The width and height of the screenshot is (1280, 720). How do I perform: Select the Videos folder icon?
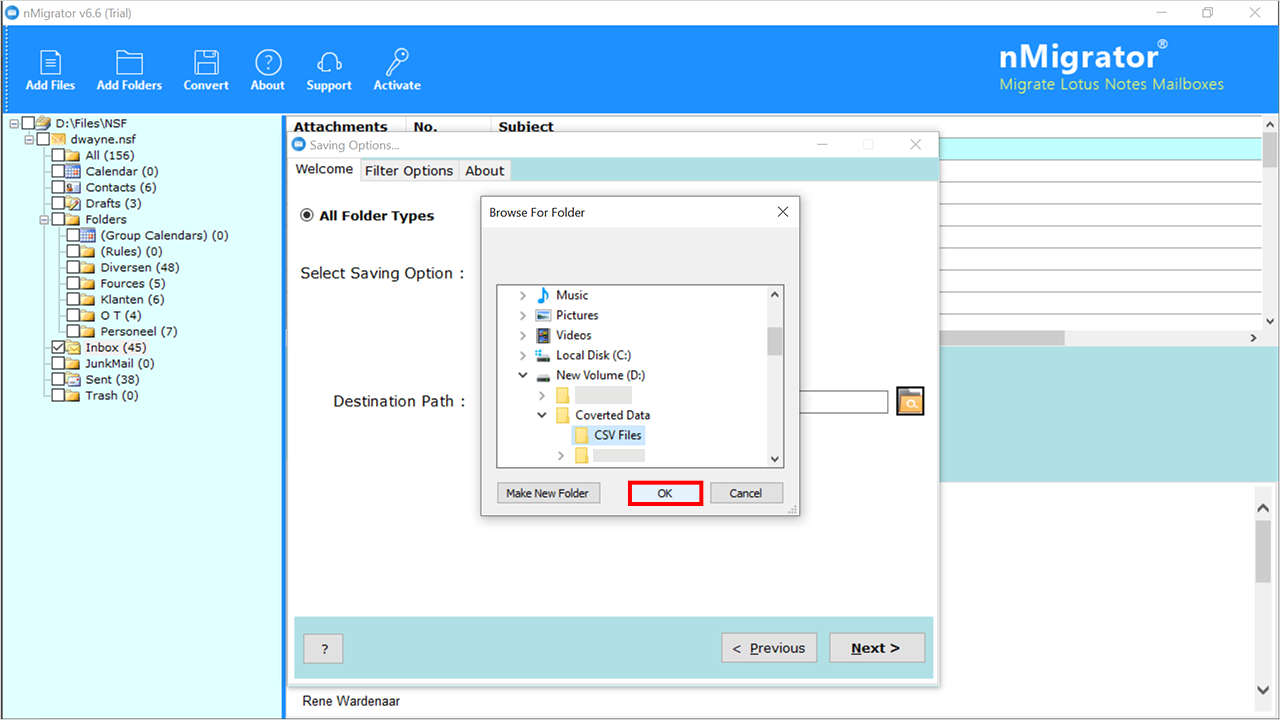coord(543,335)
